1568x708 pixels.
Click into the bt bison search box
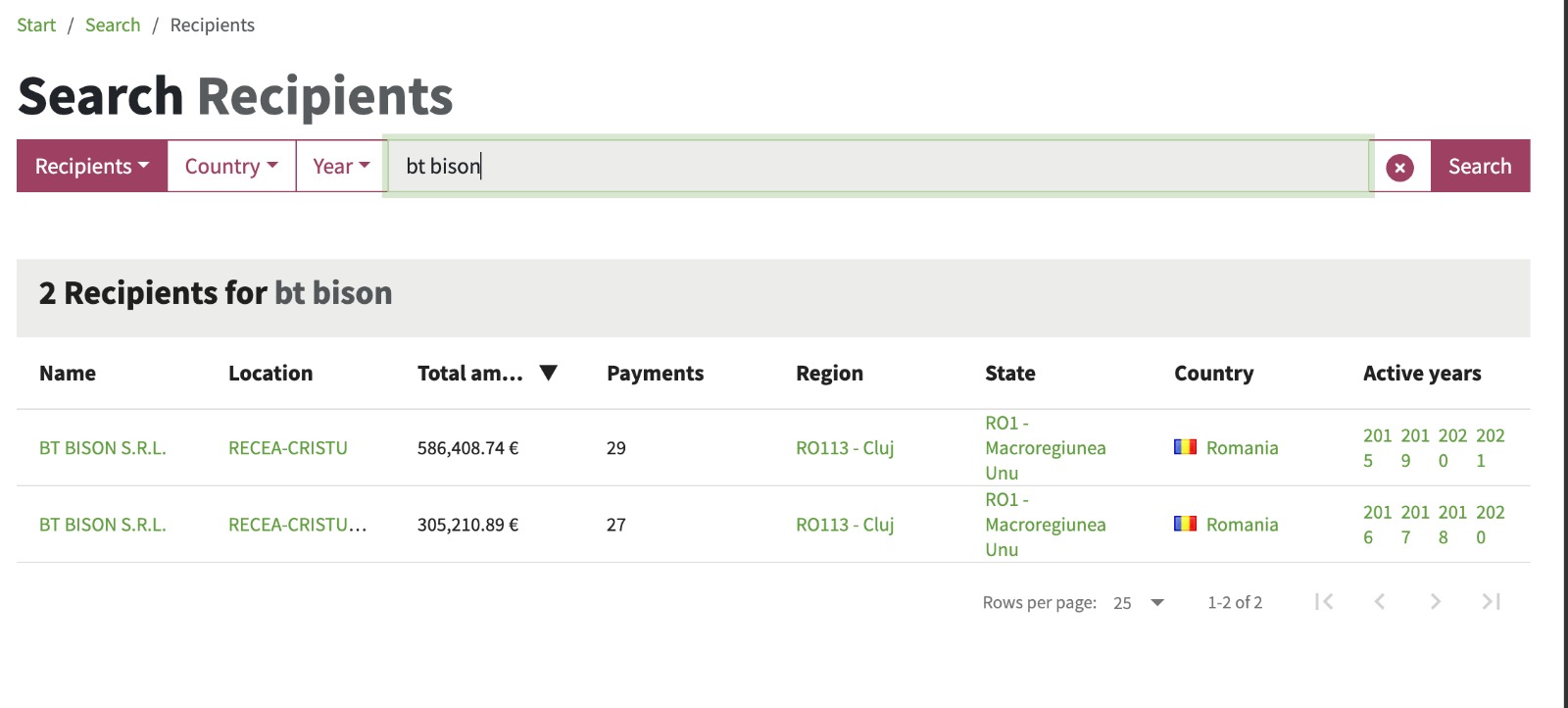point(877,167)
